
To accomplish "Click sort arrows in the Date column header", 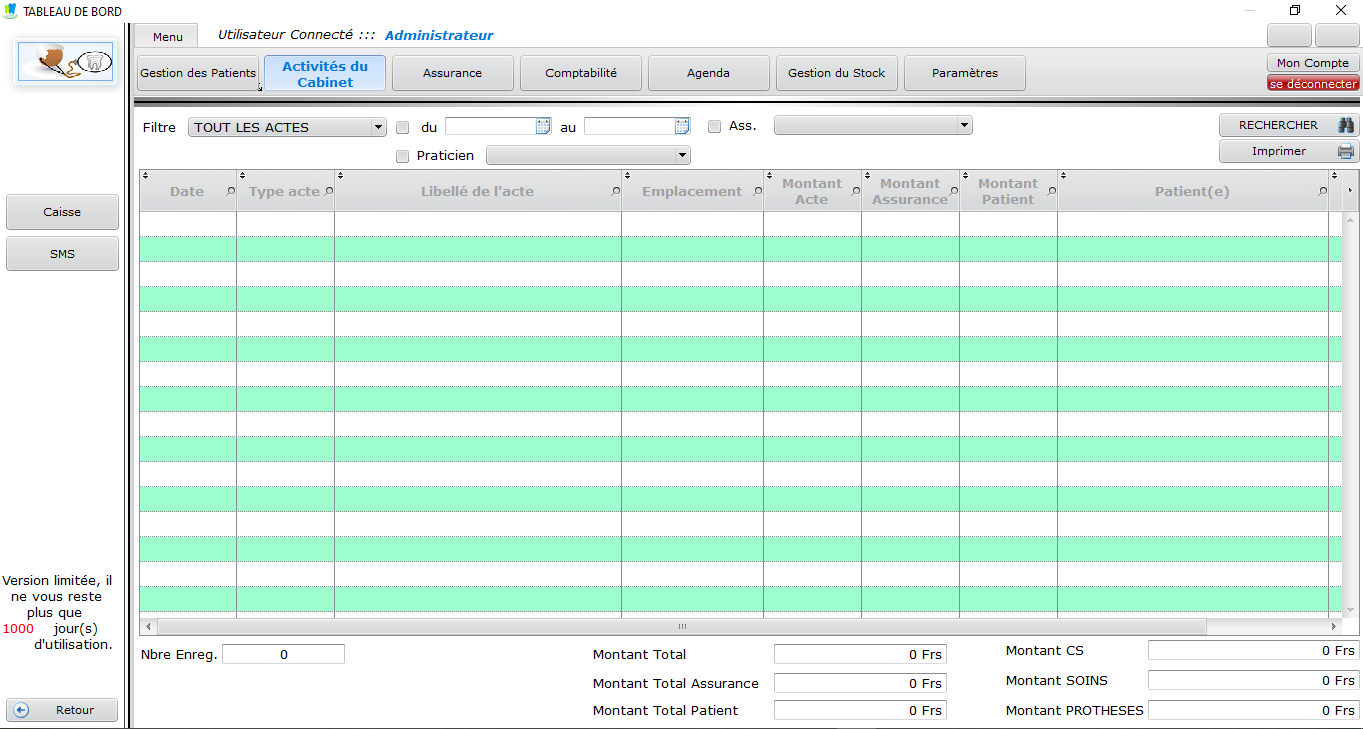I will (146, 176).
